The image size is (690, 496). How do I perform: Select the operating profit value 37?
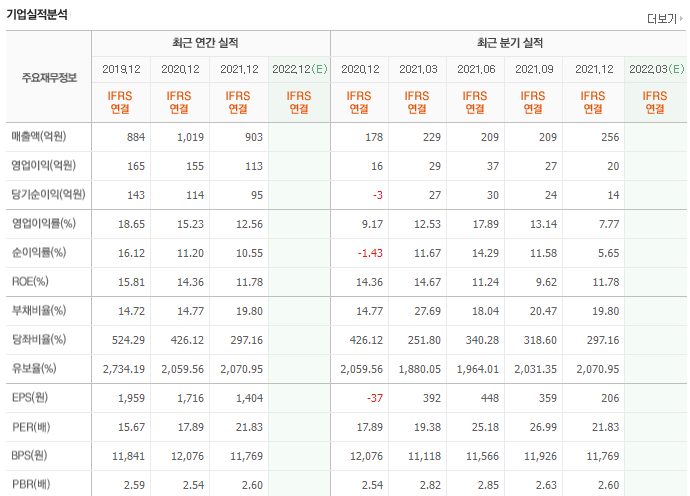(x=493, y=166)
